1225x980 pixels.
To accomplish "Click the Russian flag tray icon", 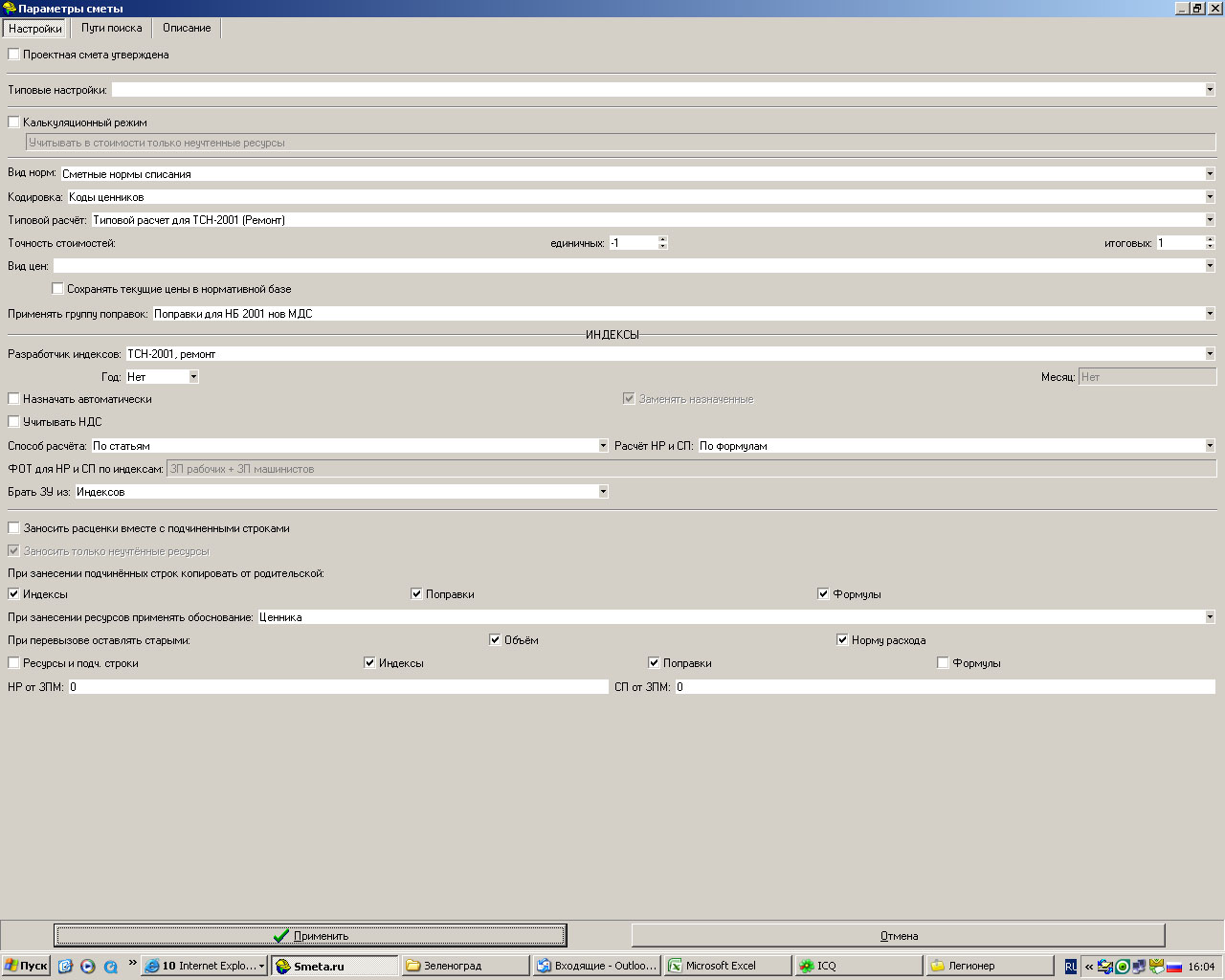I will 1174,968.
